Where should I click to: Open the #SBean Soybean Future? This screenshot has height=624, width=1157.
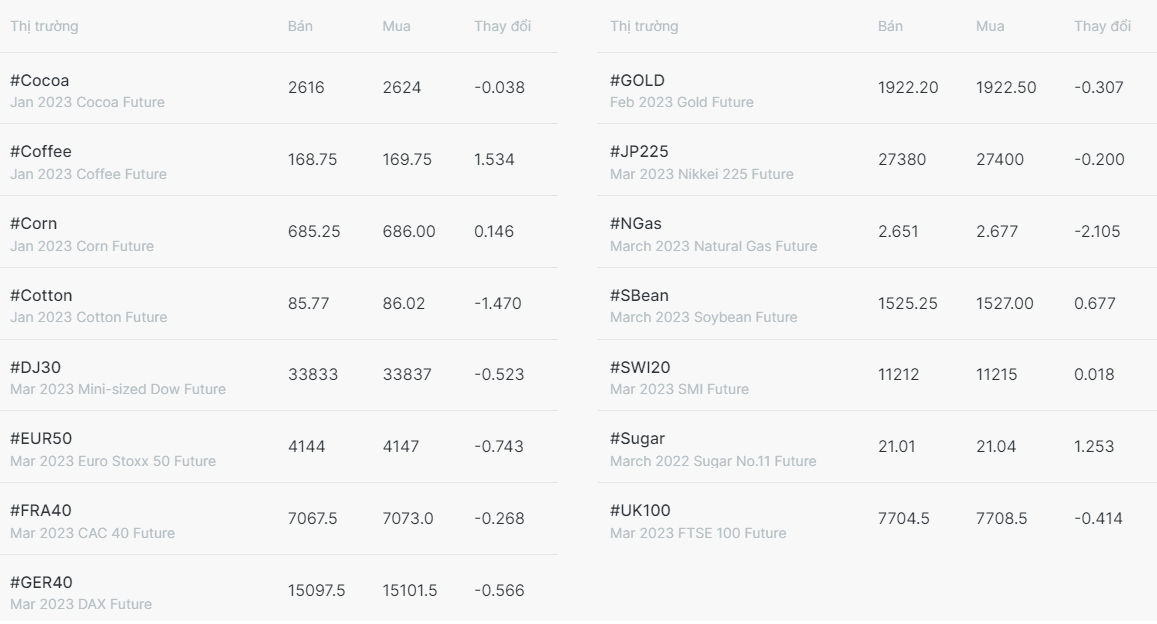[877, 304]
